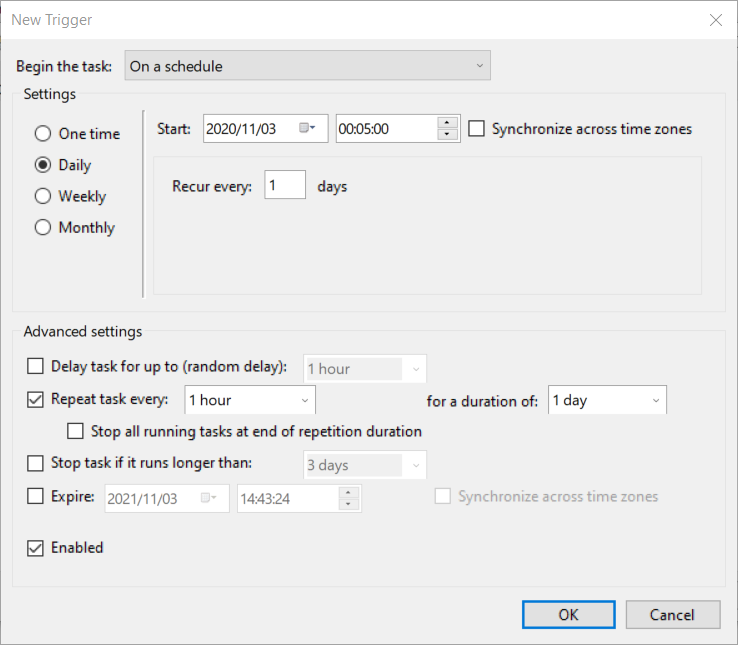Decrease the start time with down arrow
This screenshot has height=645, width=738.
447,135
